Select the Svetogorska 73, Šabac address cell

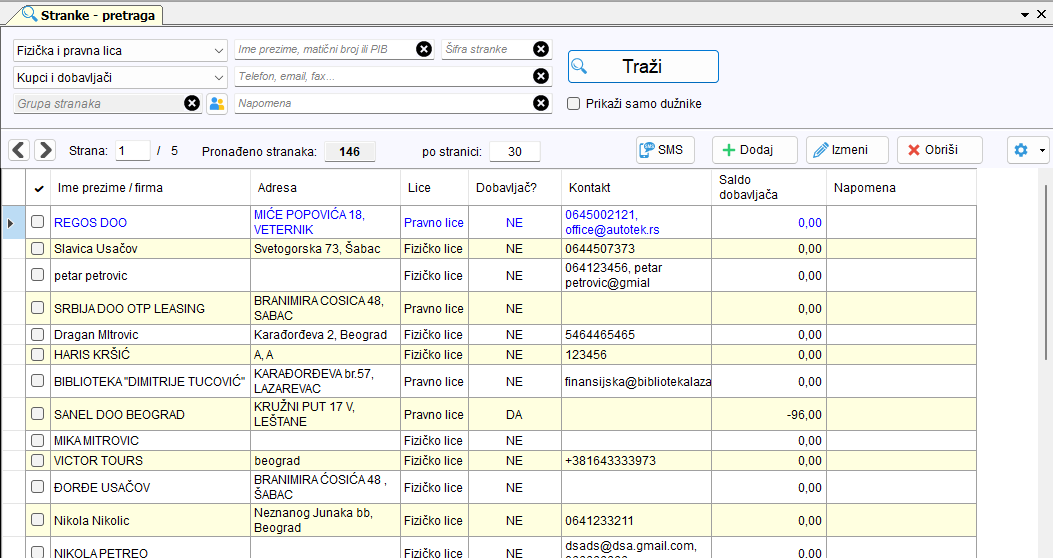click(x=326, y=248)
